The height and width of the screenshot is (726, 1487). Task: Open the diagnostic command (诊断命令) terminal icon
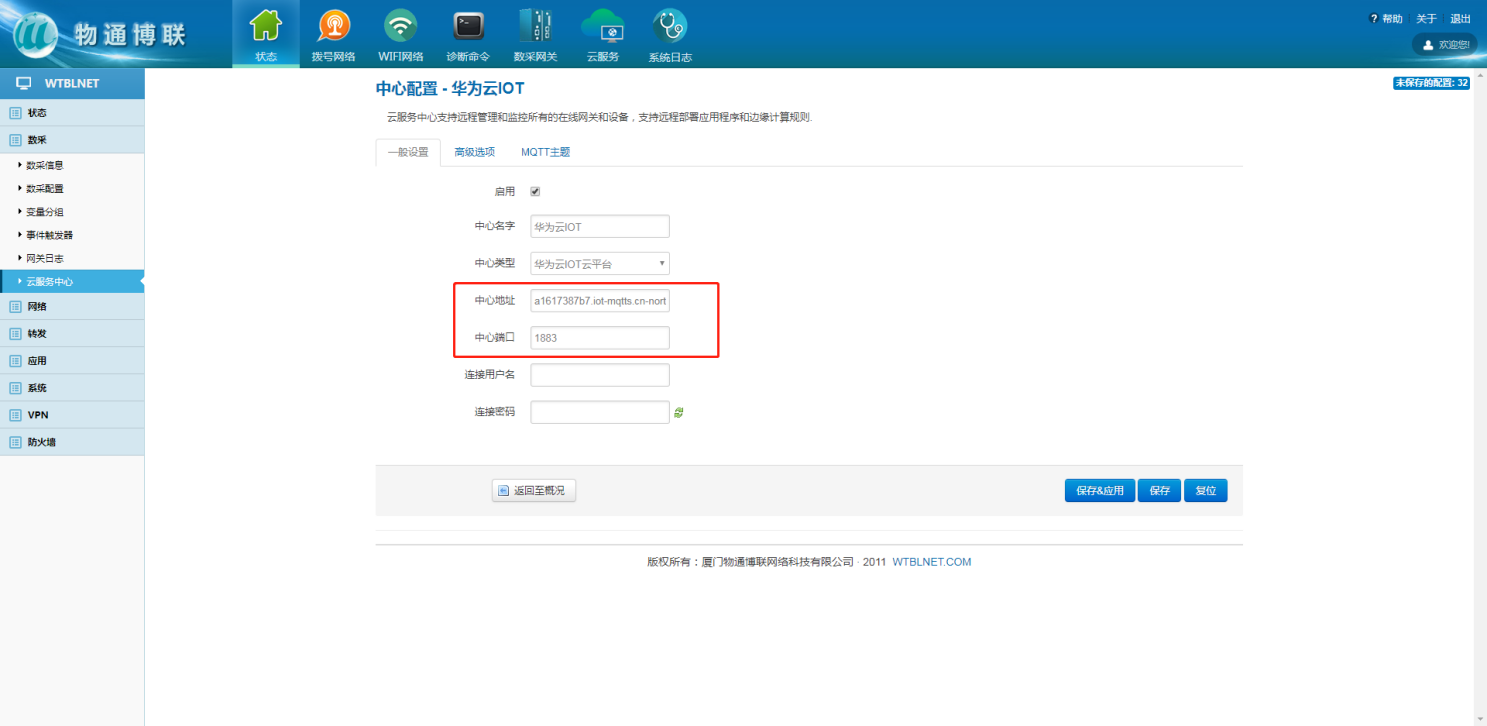pyautogui.click(x=468, y=26)
